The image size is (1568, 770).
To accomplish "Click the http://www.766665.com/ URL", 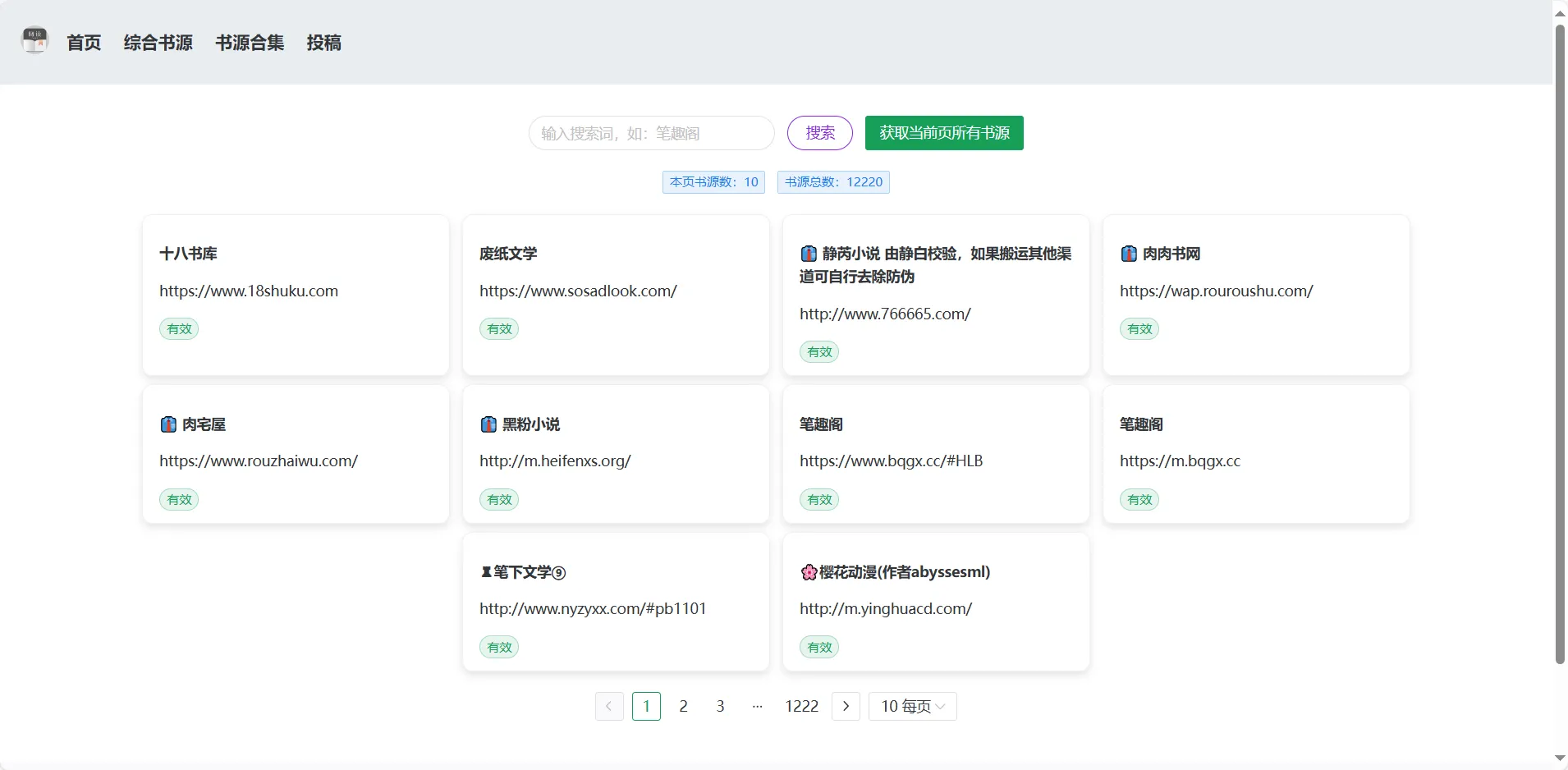I will [885, 314].
